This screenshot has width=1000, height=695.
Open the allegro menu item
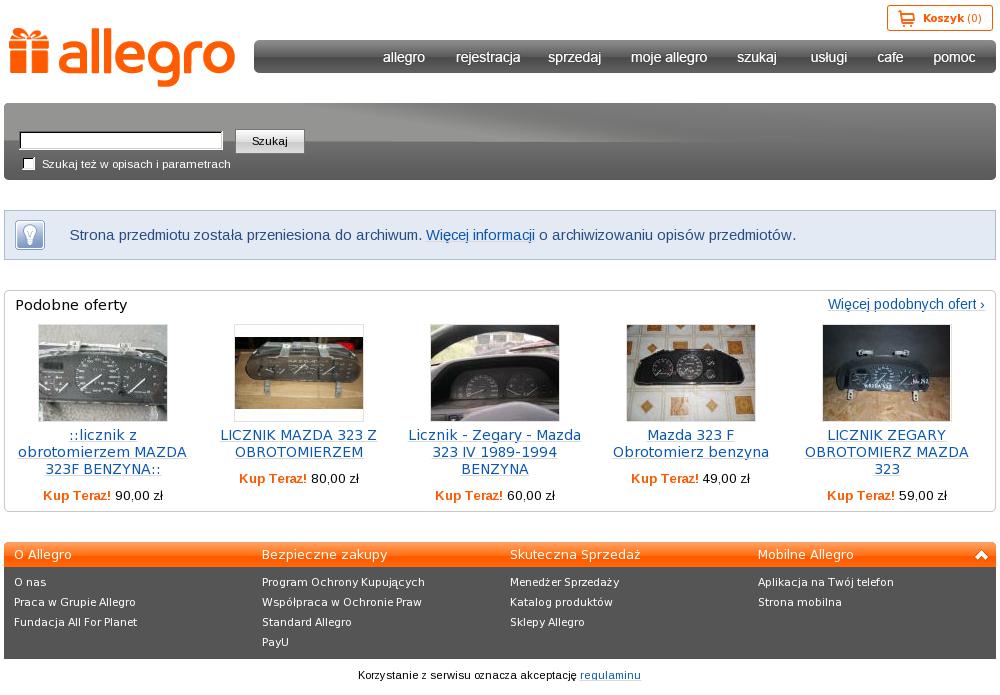pos(404,57)
